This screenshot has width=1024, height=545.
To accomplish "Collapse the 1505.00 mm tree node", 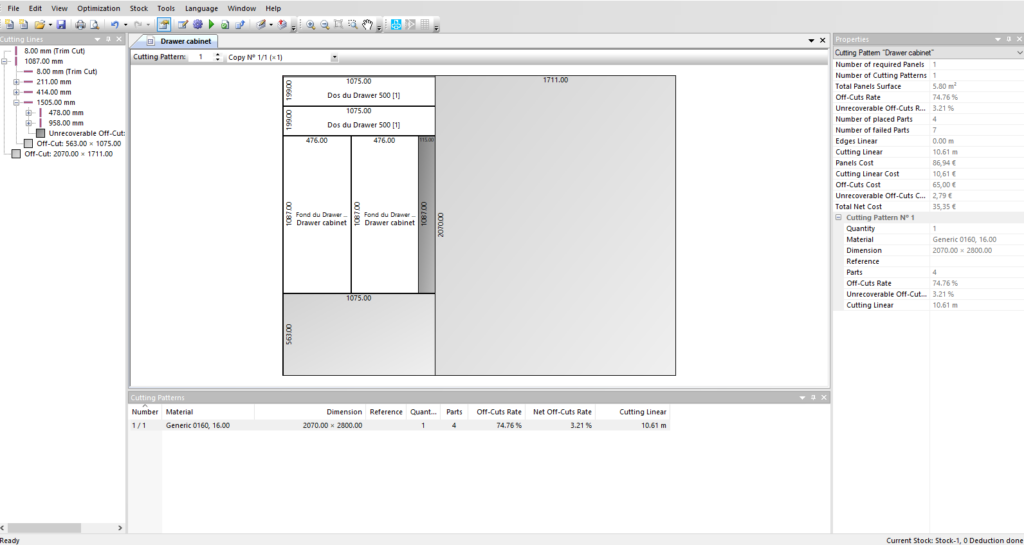I will click(16, 102).
